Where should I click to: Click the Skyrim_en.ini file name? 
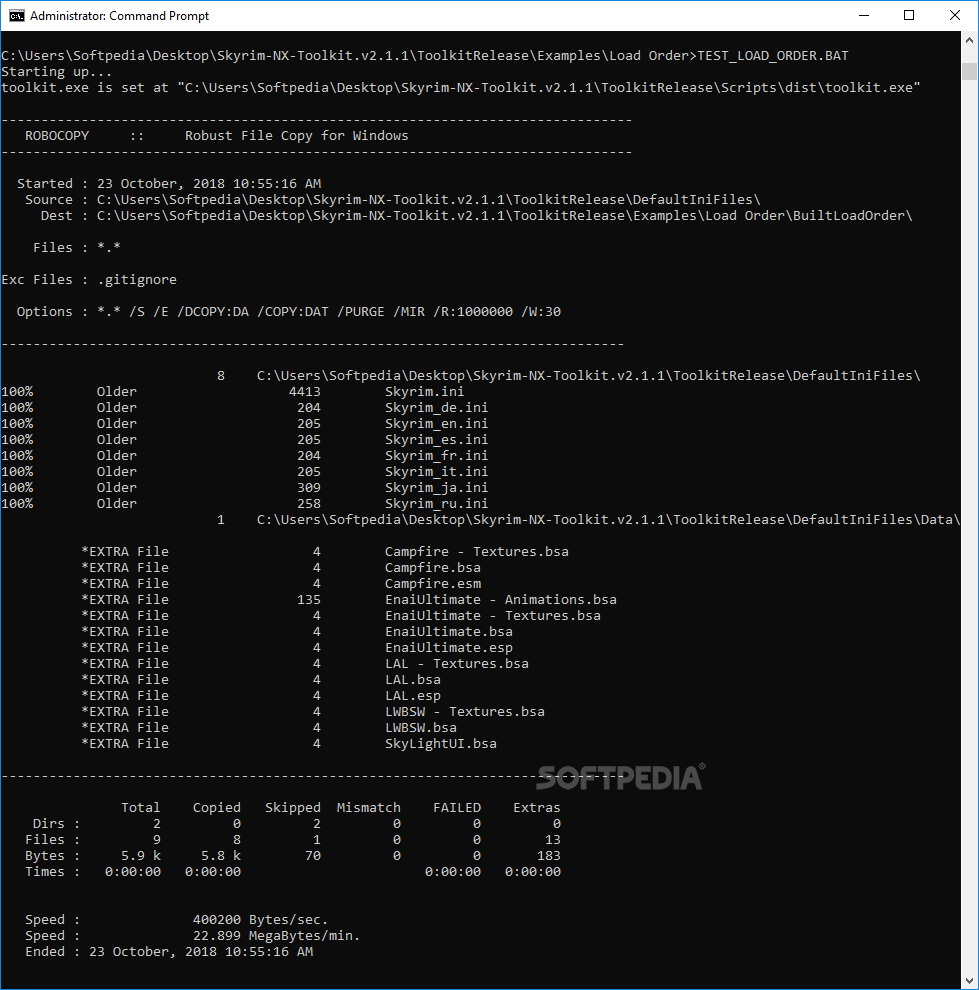pos(436,424)
